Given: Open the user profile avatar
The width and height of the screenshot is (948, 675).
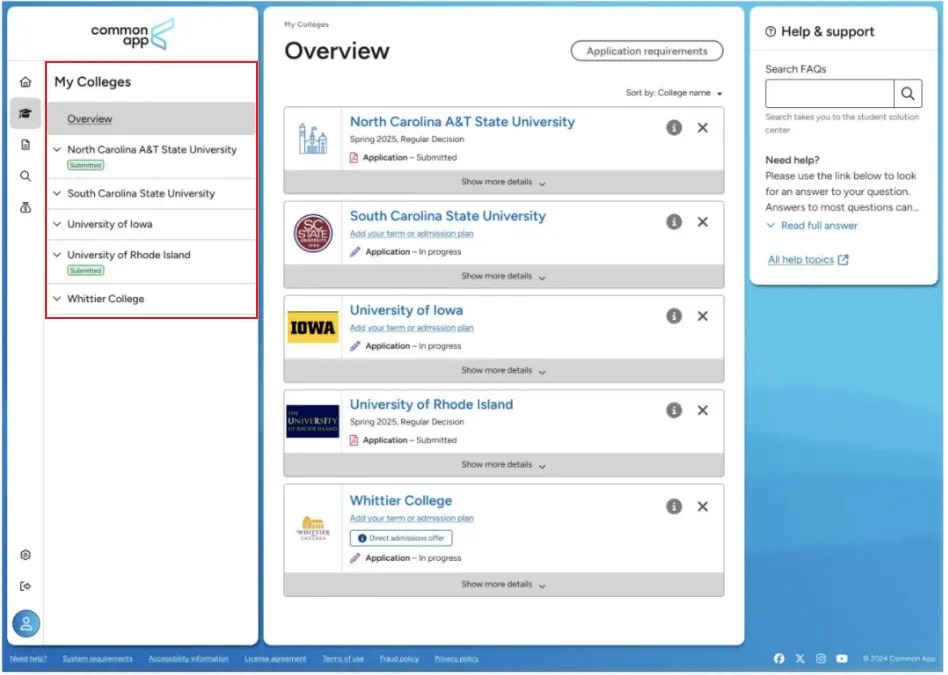Looking at the screenshot, I should point(26,624).
